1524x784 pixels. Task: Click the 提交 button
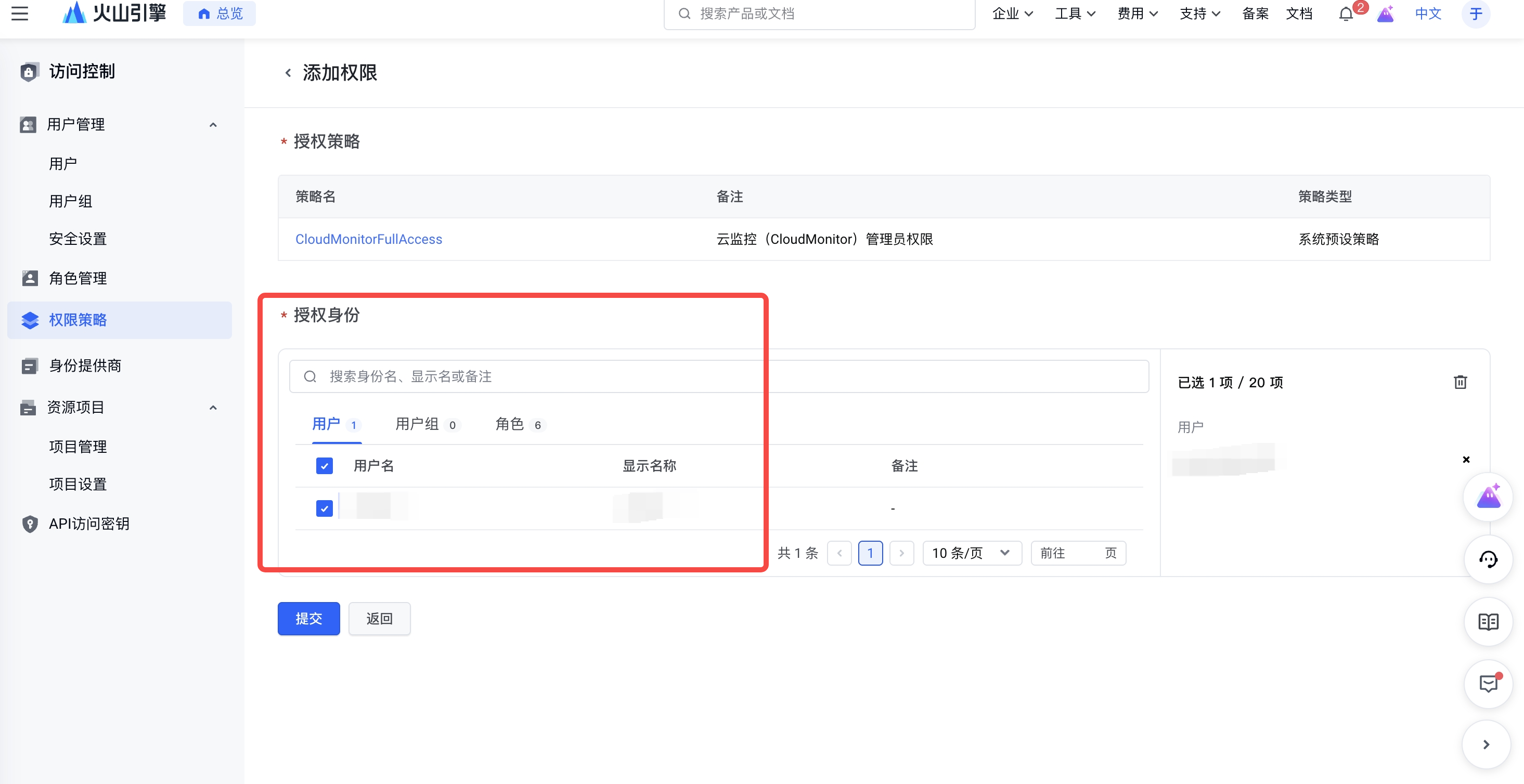(308, 619)
